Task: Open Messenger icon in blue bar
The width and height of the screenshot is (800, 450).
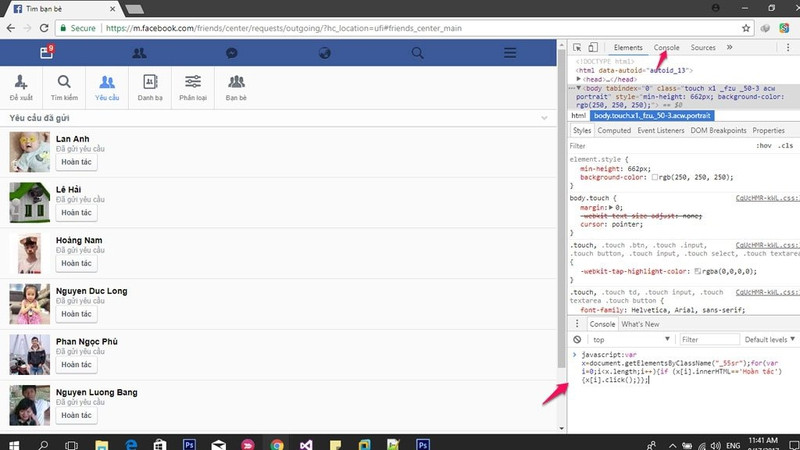Action: click(232, 53)
